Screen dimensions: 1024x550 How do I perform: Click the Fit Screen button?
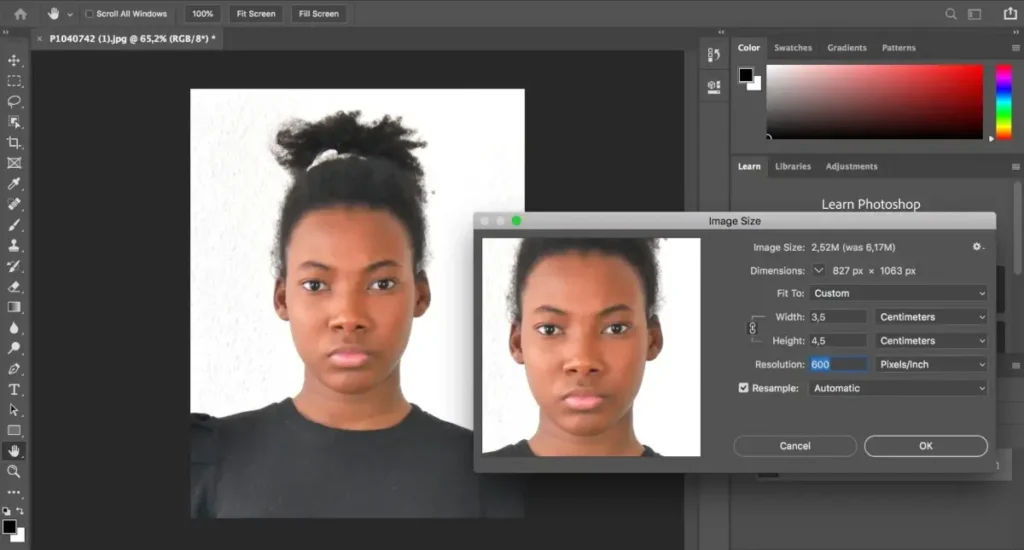256,14
